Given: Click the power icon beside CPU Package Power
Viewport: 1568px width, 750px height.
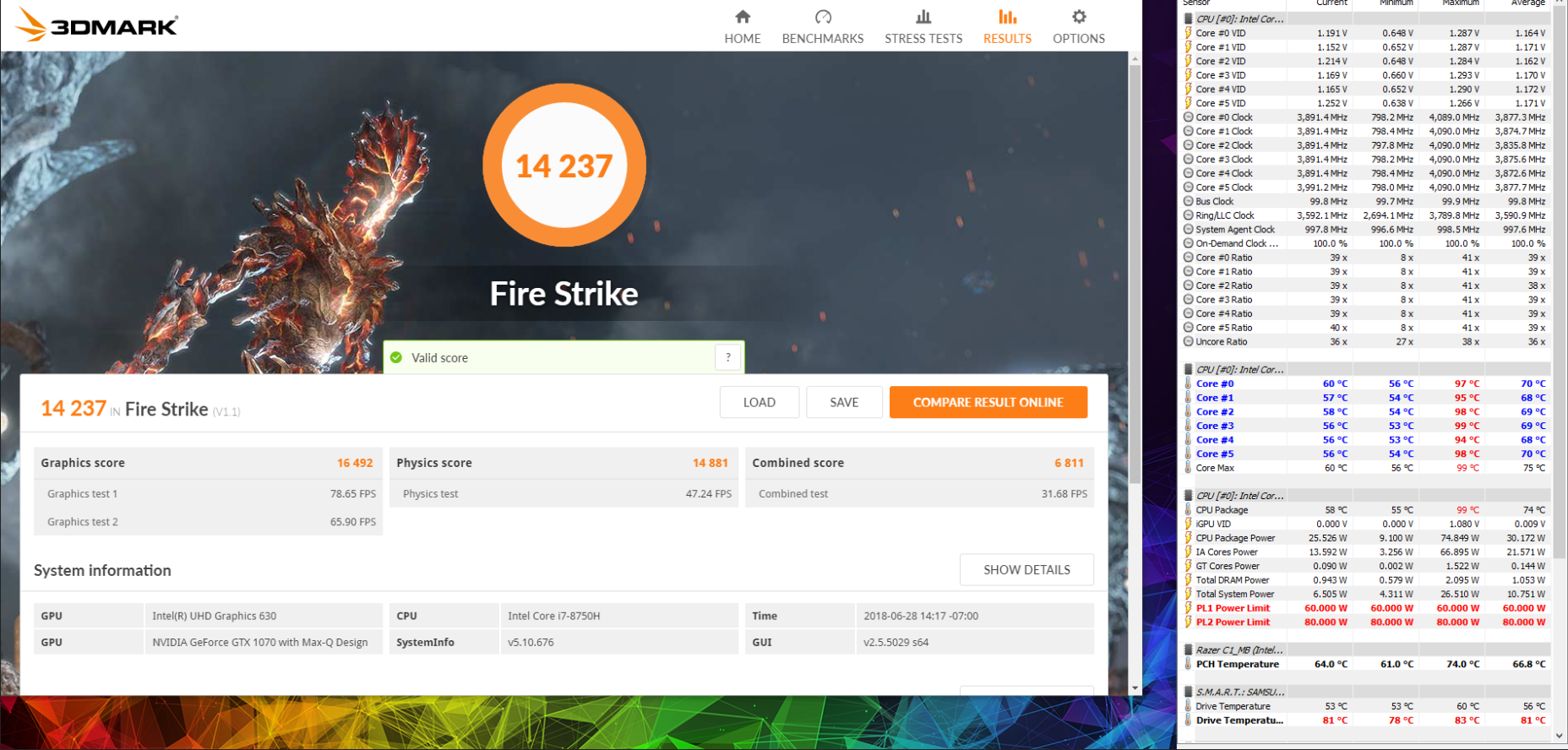Looking at the screenshot, I should tap(1189, 538).
